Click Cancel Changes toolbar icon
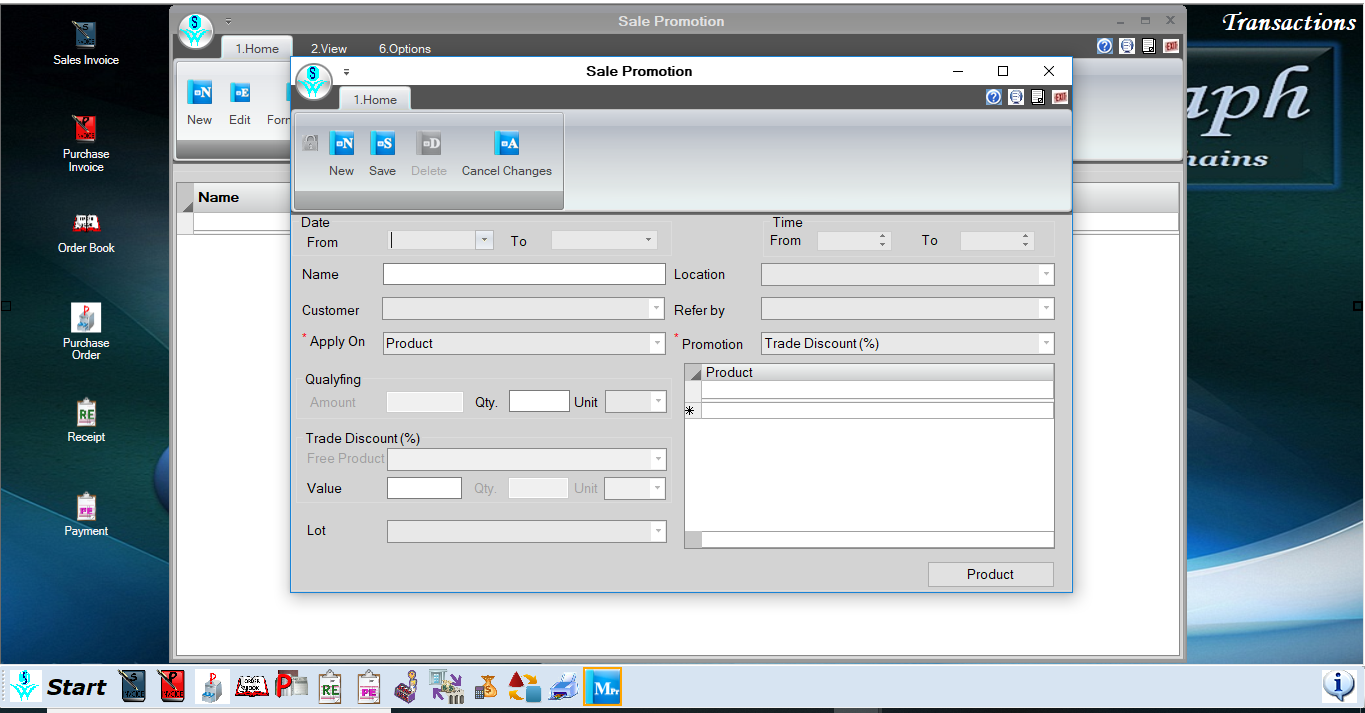 (507, 155)
